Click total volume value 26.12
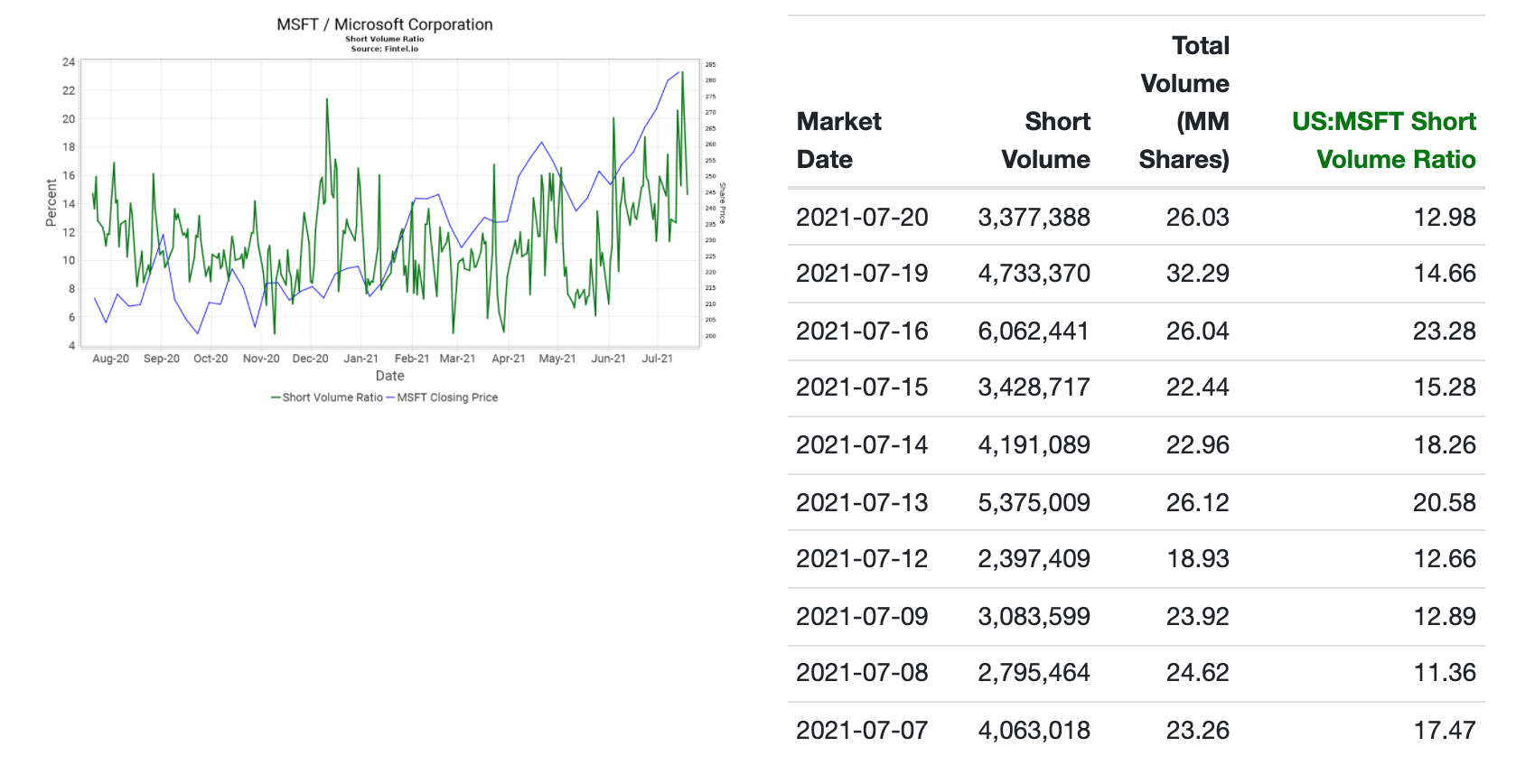 point(1198,502)
